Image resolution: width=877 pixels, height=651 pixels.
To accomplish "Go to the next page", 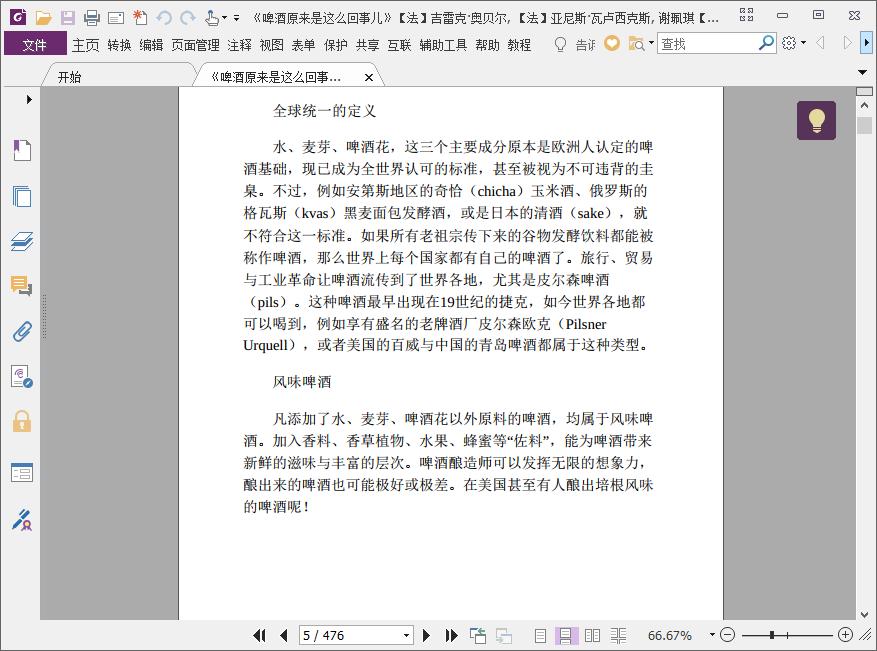I will tap(426, 635).
